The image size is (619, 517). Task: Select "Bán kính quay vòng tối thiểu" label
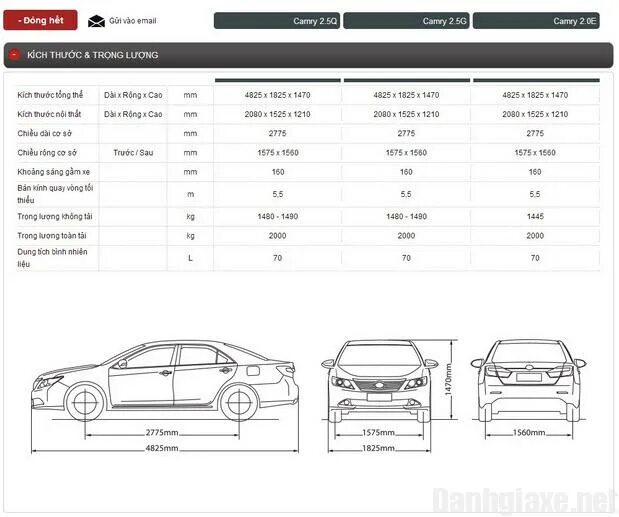55,194
